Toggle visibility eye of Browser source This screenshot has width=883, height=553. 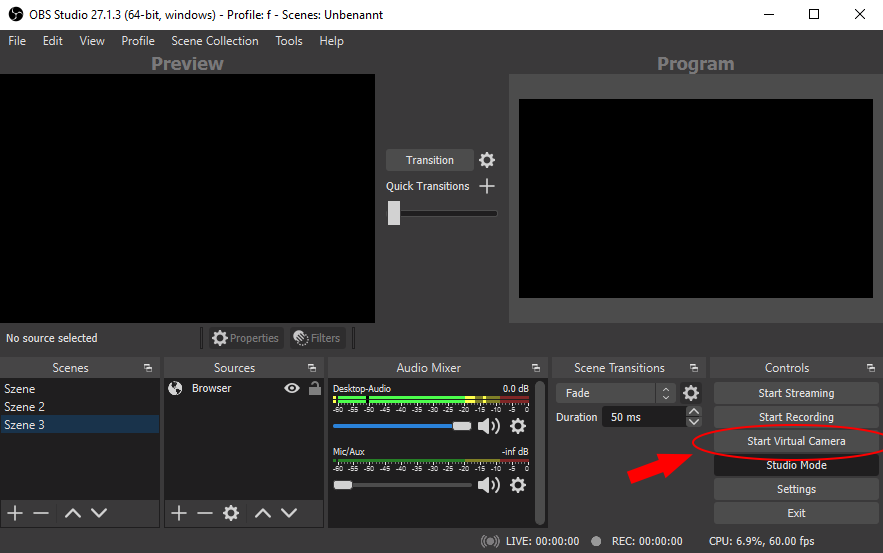tap(292, 388)
